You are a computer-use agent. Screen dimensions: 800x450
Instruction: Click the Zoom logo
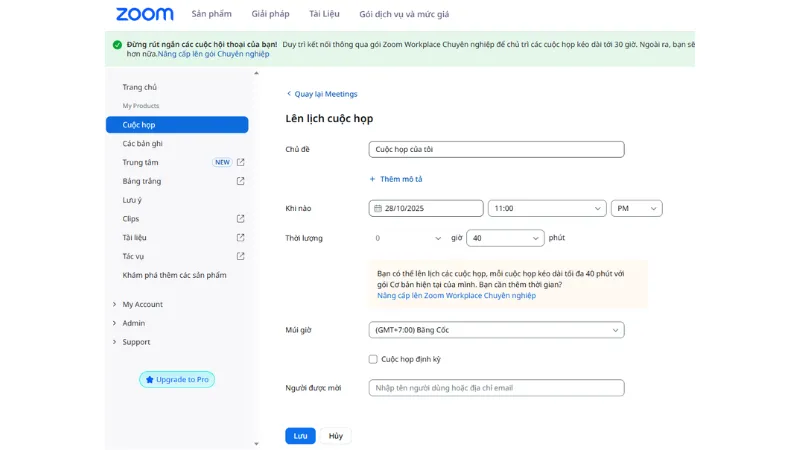[x=144, y=14]
